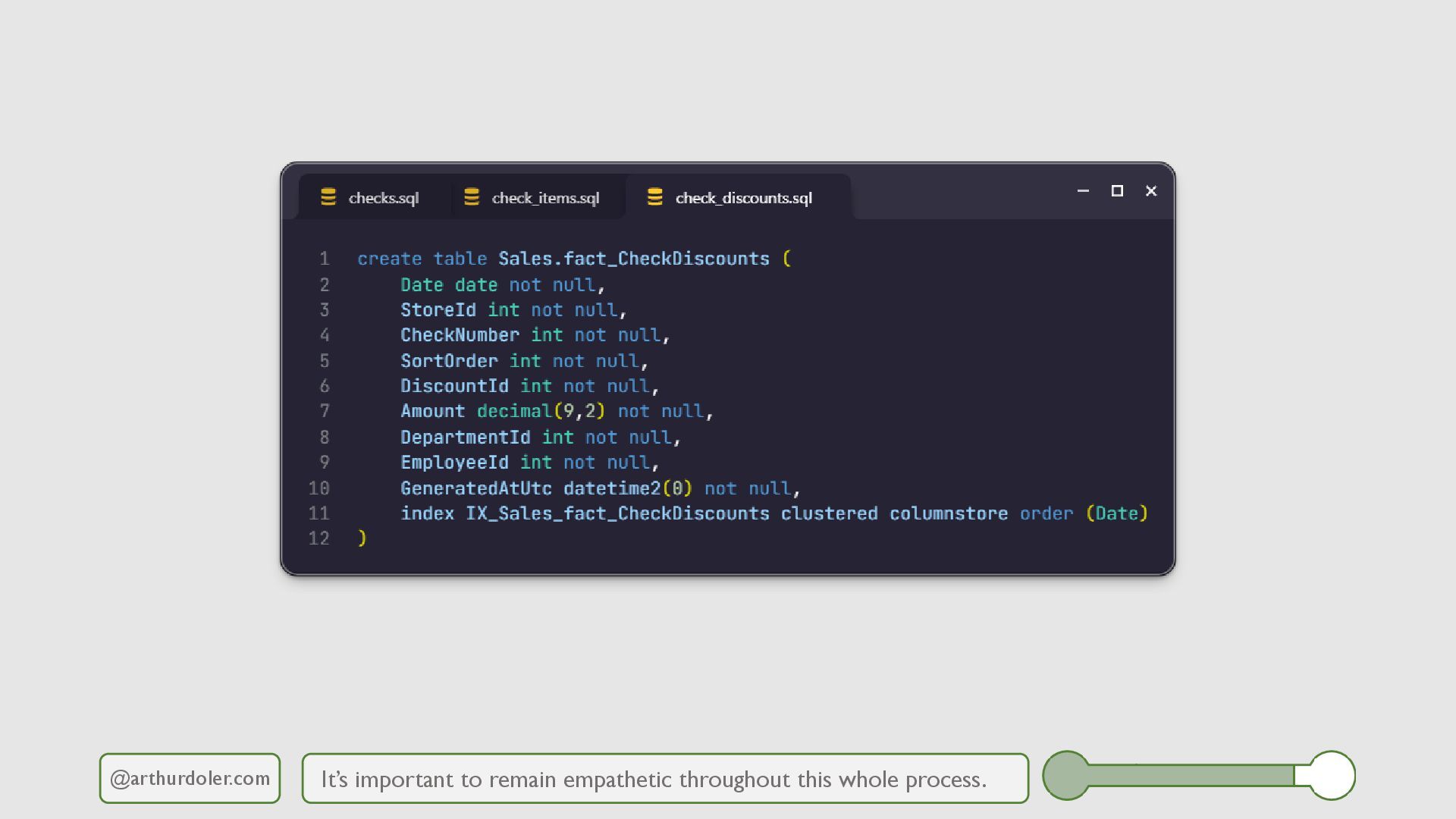Click the decimal type on Amount line
1456x819 pixels.
tap(514, 411)
